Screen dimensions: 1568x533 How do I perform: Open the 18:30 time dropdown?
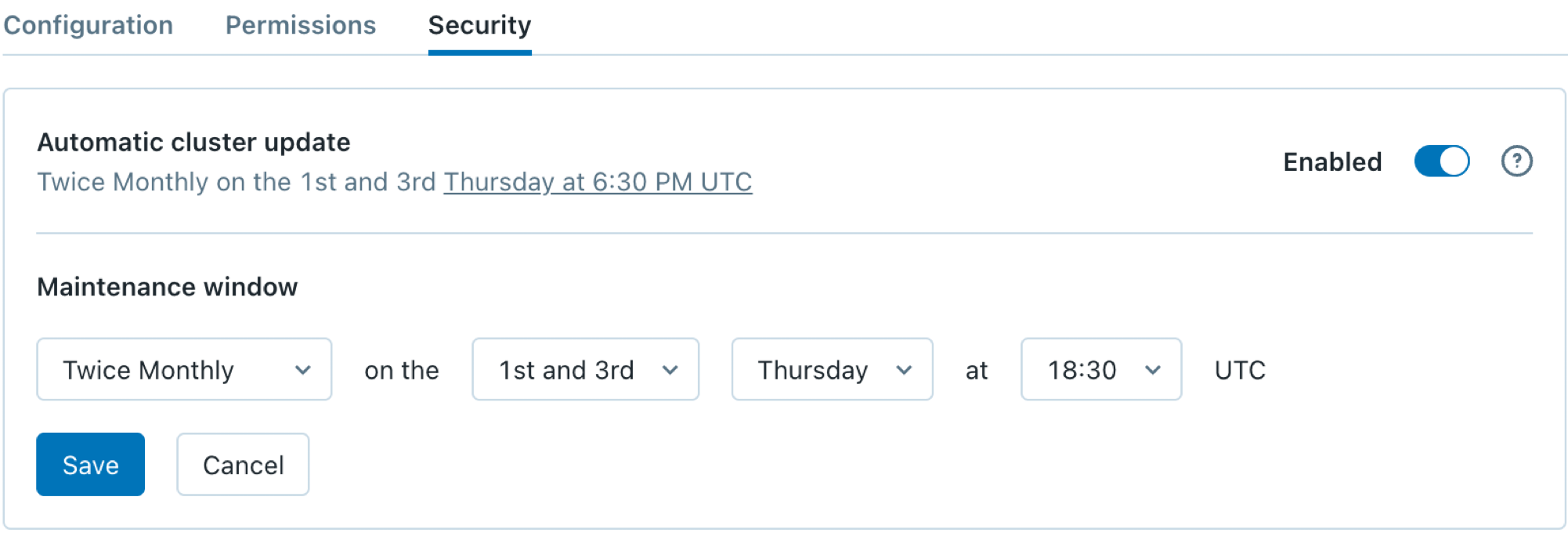tap(1100, 369)
